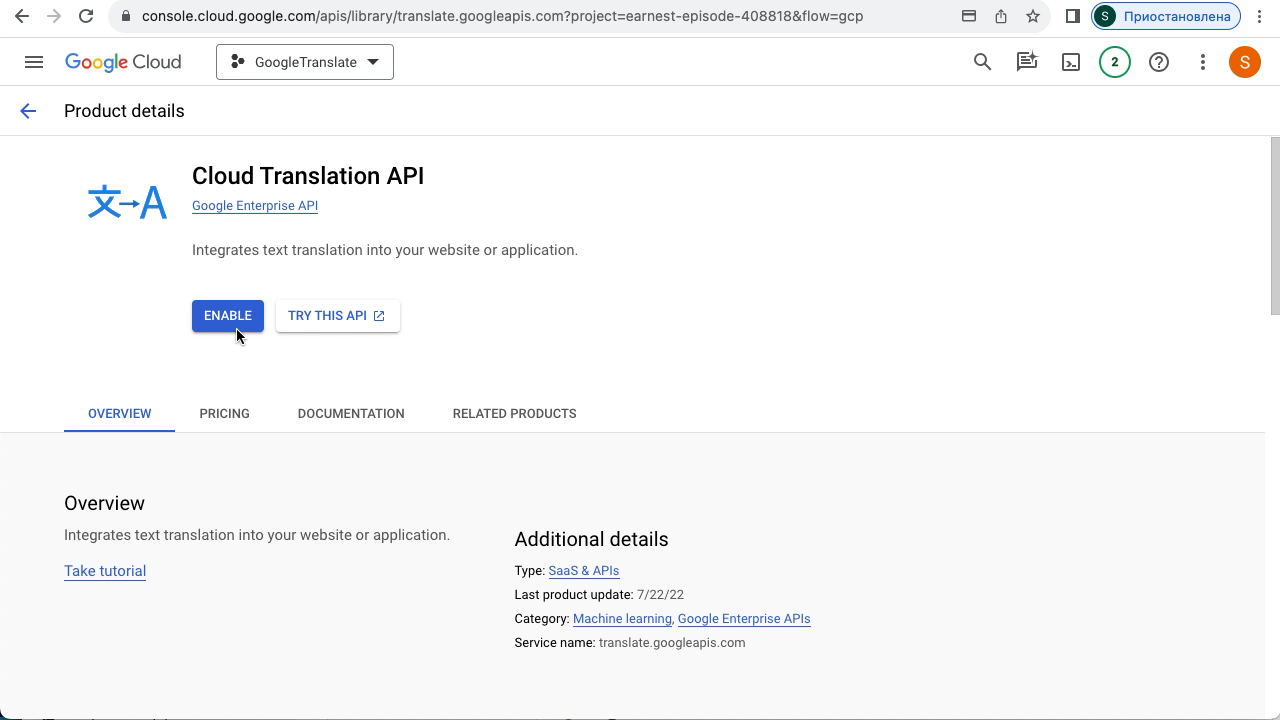The height and width of the screenshot is (720, 1280).
Task: Open the help question mark icon
Action: [x=1158, y=62]
